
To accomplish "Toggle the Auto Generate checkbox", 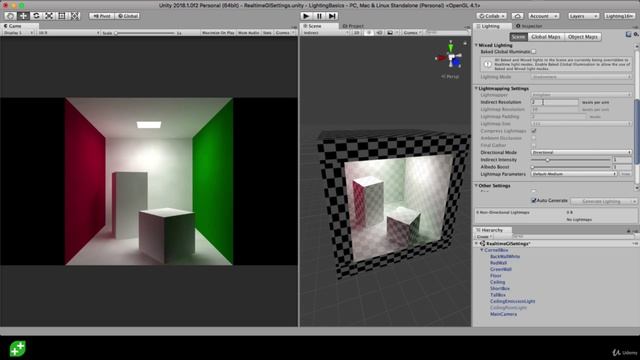I will click(533, 200).
